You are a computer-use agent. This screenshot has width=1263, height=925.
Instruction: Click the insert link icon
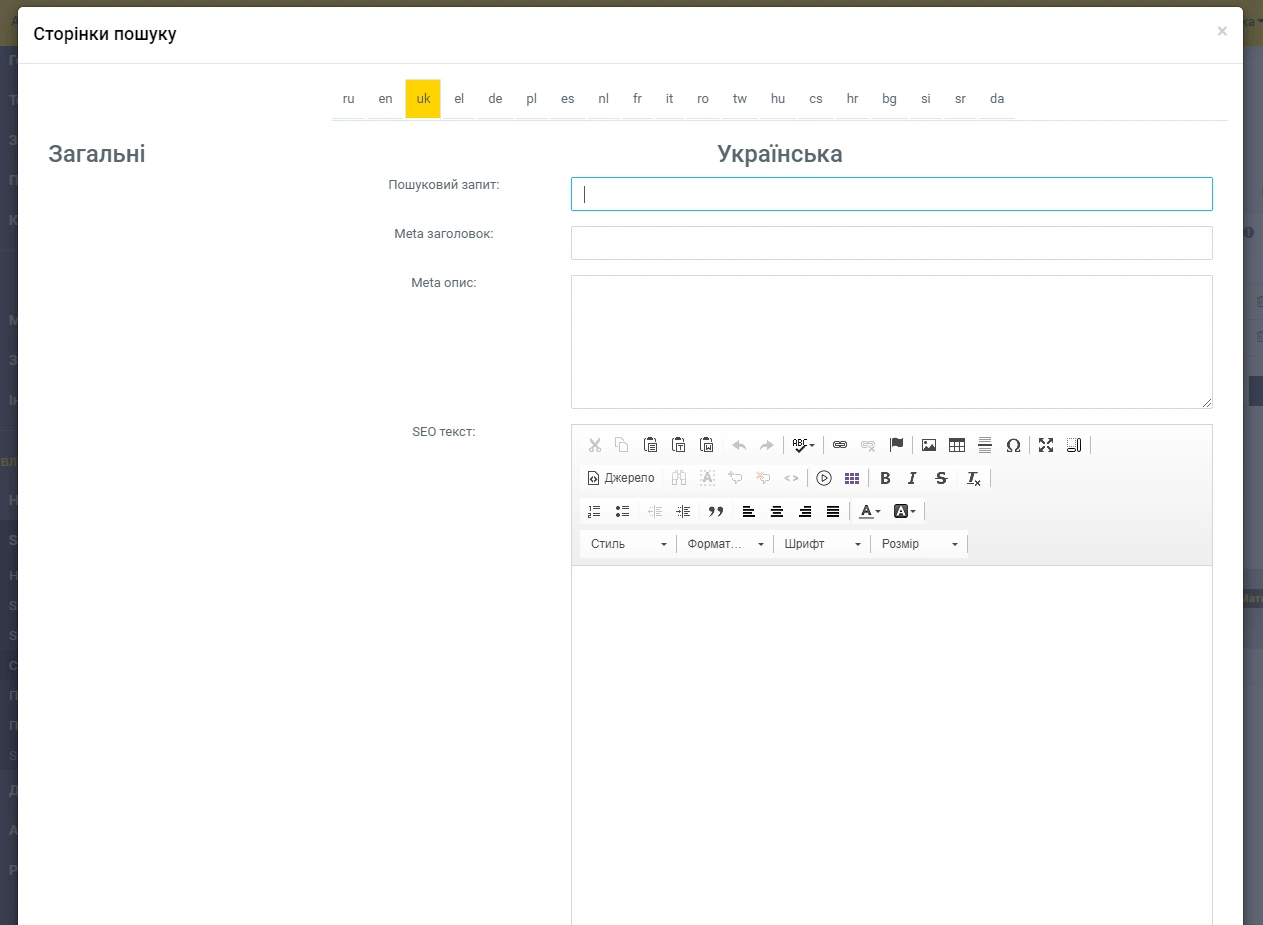pos(840,445)
